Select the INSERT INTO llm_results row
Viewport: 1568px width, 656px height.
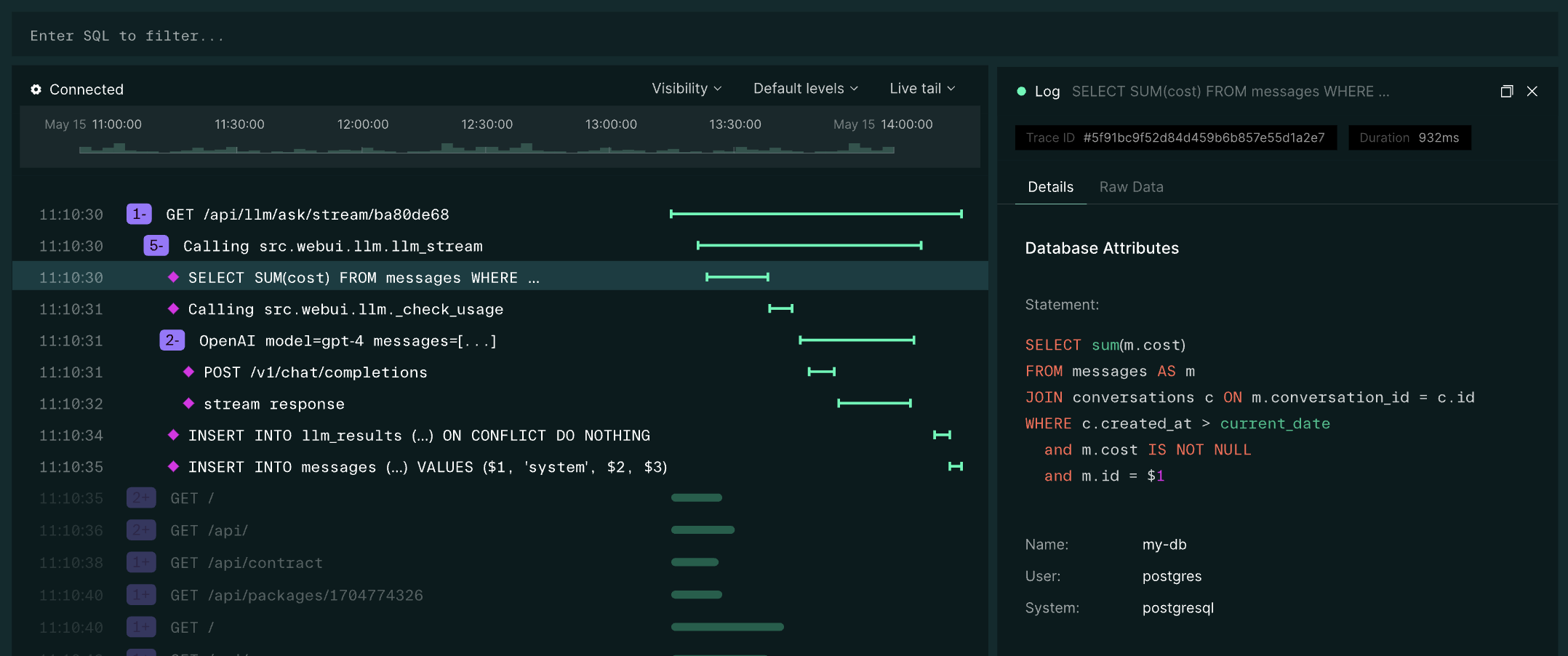pos(500,435)
